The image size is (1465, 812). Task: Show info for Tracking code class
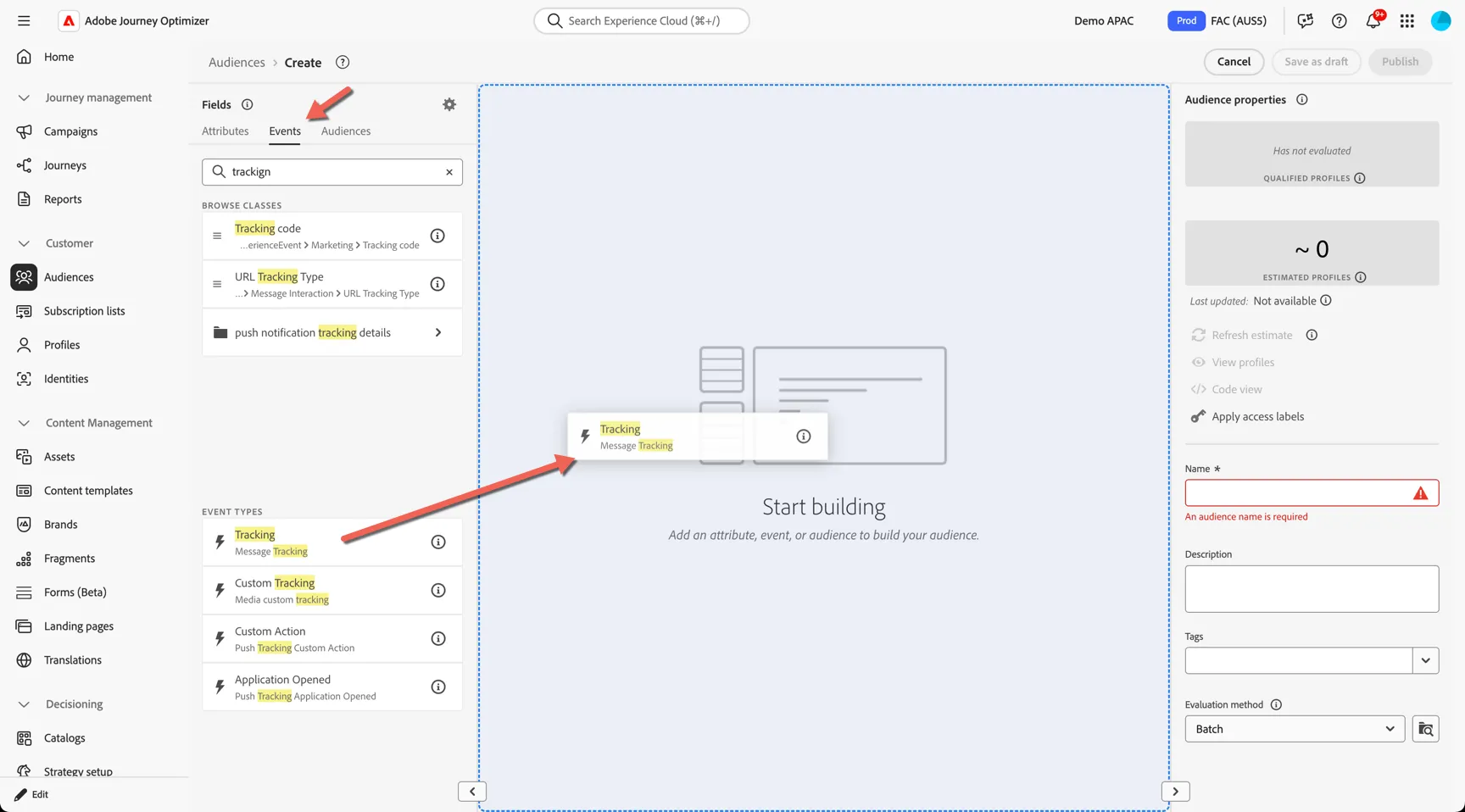click(x=437, y=236)
